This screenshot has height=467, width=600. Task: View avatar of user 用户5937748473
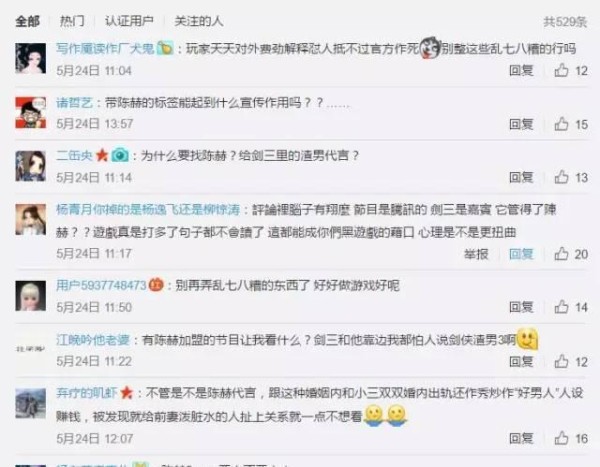tap(31, 296)
